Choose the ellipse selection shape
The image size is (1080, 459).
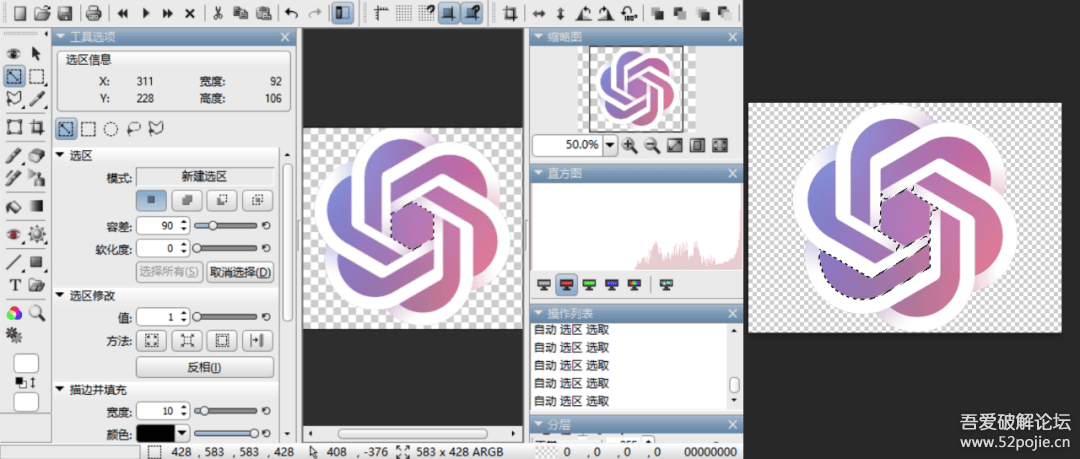pyautogui.click(x=111, y=129)
